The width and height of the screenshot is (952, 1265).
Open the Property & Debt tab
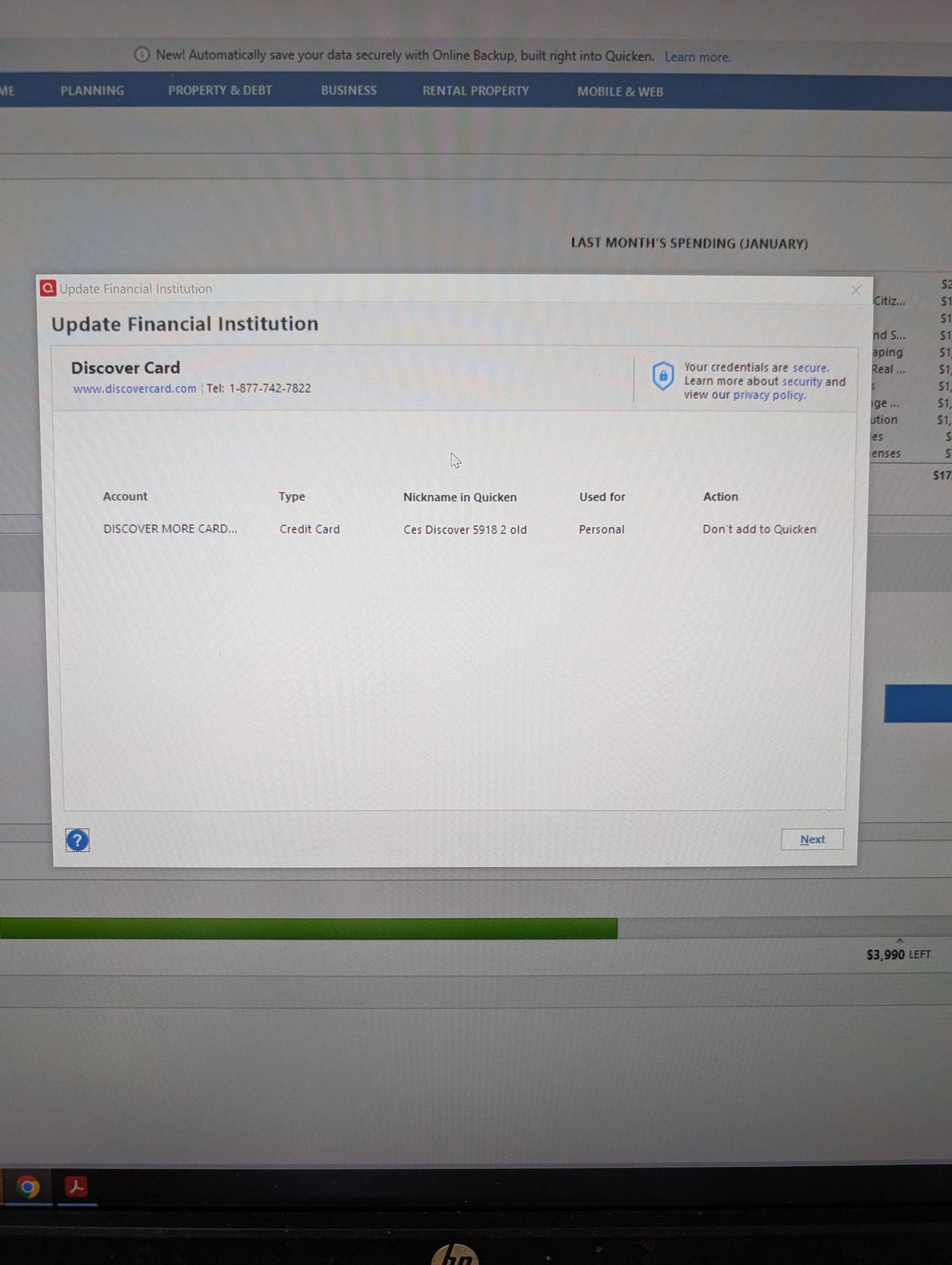point(219,90)
